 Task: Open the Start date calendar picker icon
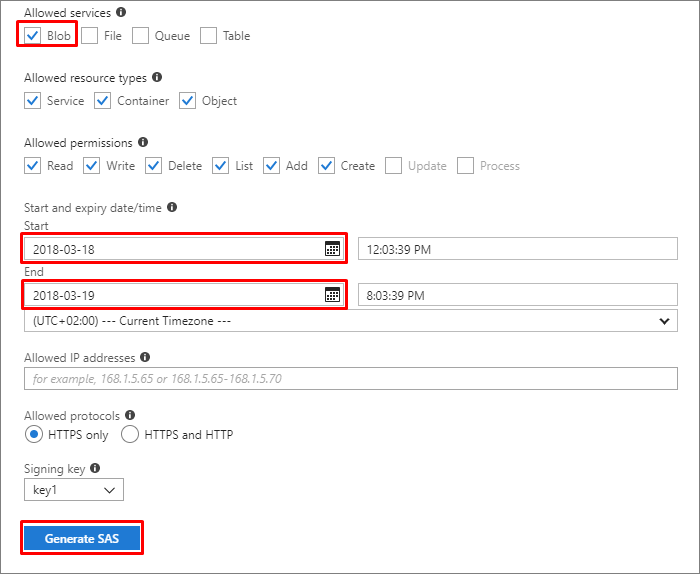point(332,249)
